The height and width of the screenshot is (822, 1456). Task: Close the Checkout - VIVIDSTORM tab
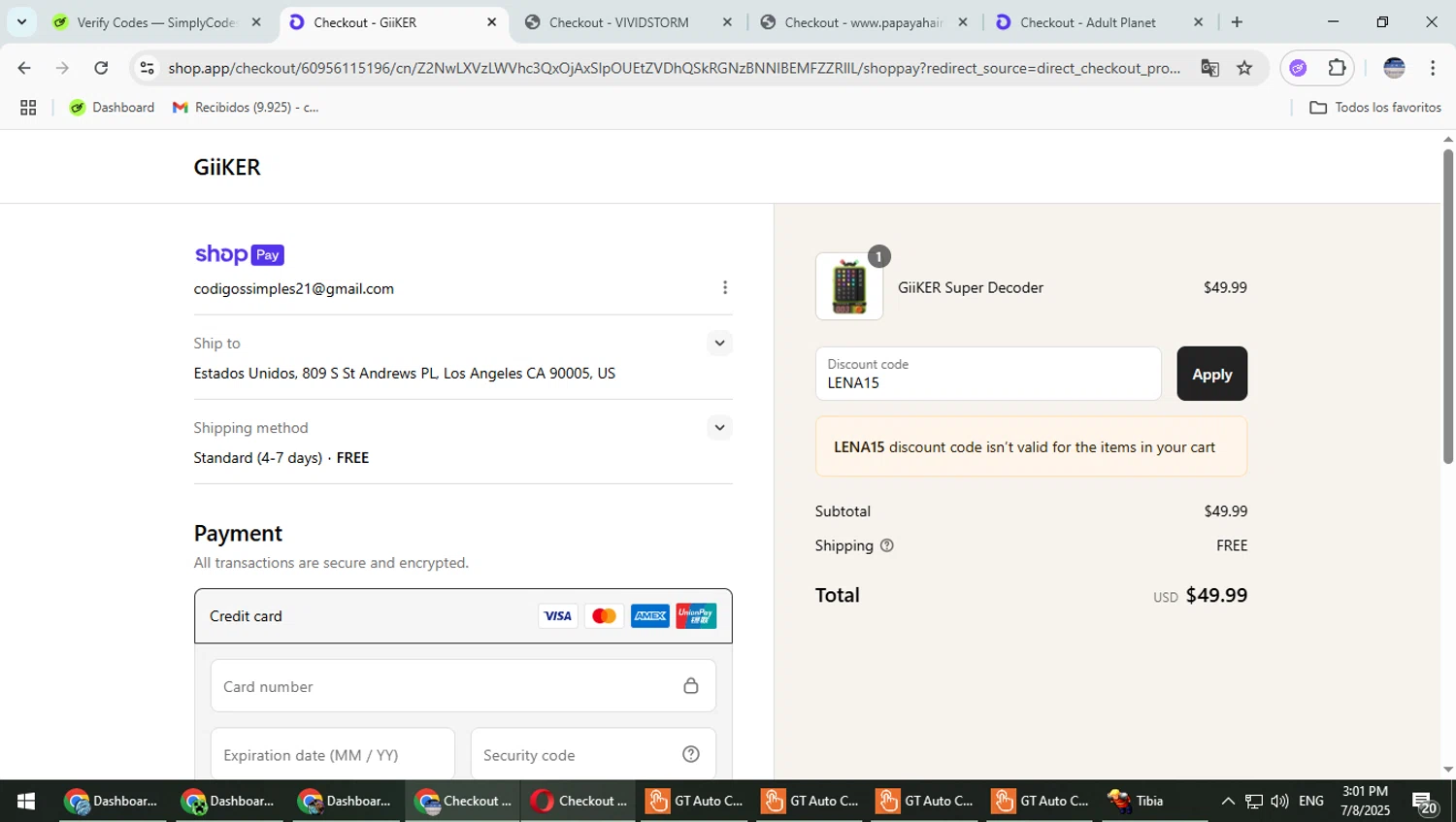pyautogui.click(x=727, y=22)
